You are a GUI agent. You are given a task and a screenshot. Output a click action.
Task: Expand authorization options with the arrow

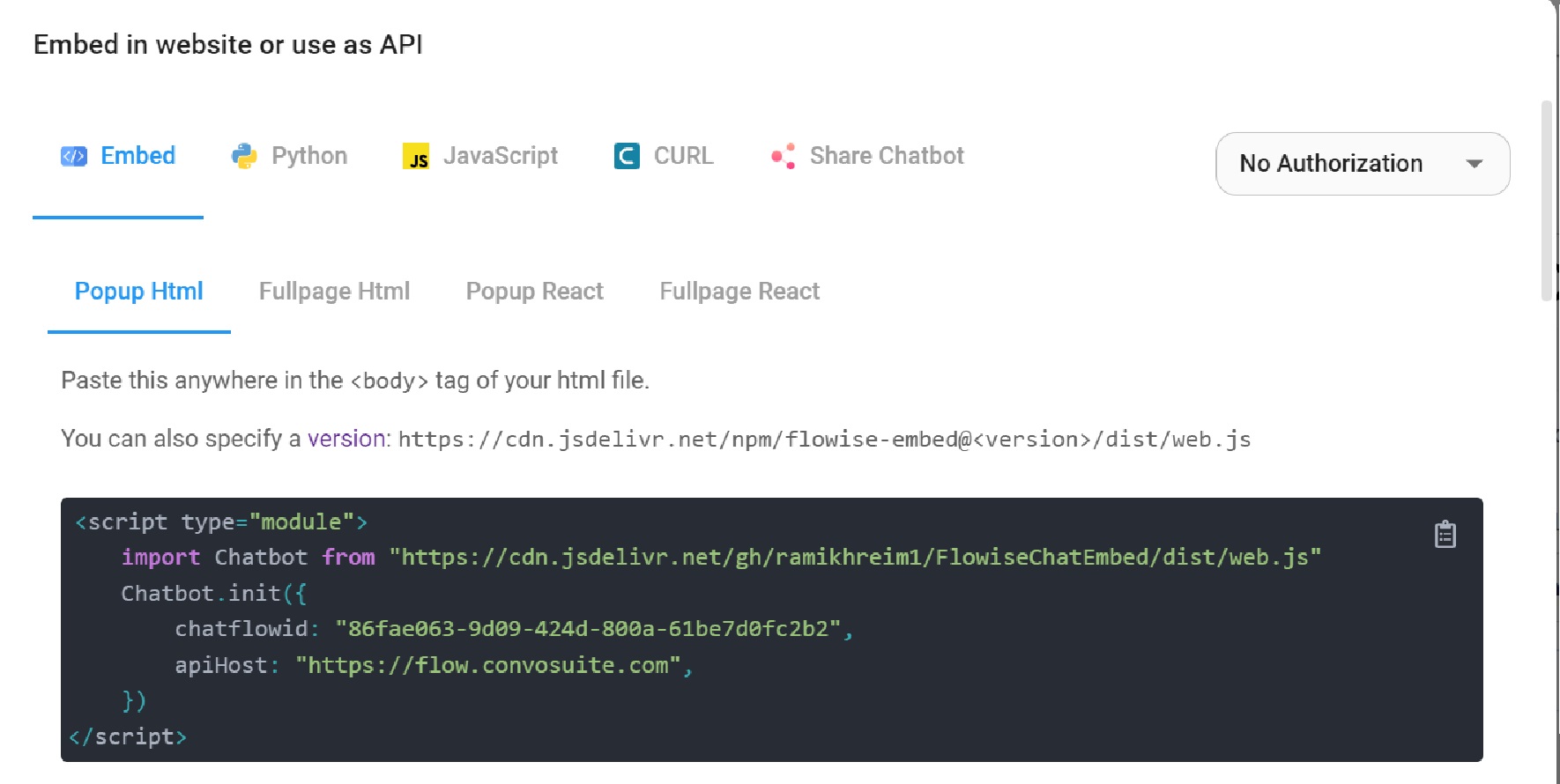point(1475,164)
